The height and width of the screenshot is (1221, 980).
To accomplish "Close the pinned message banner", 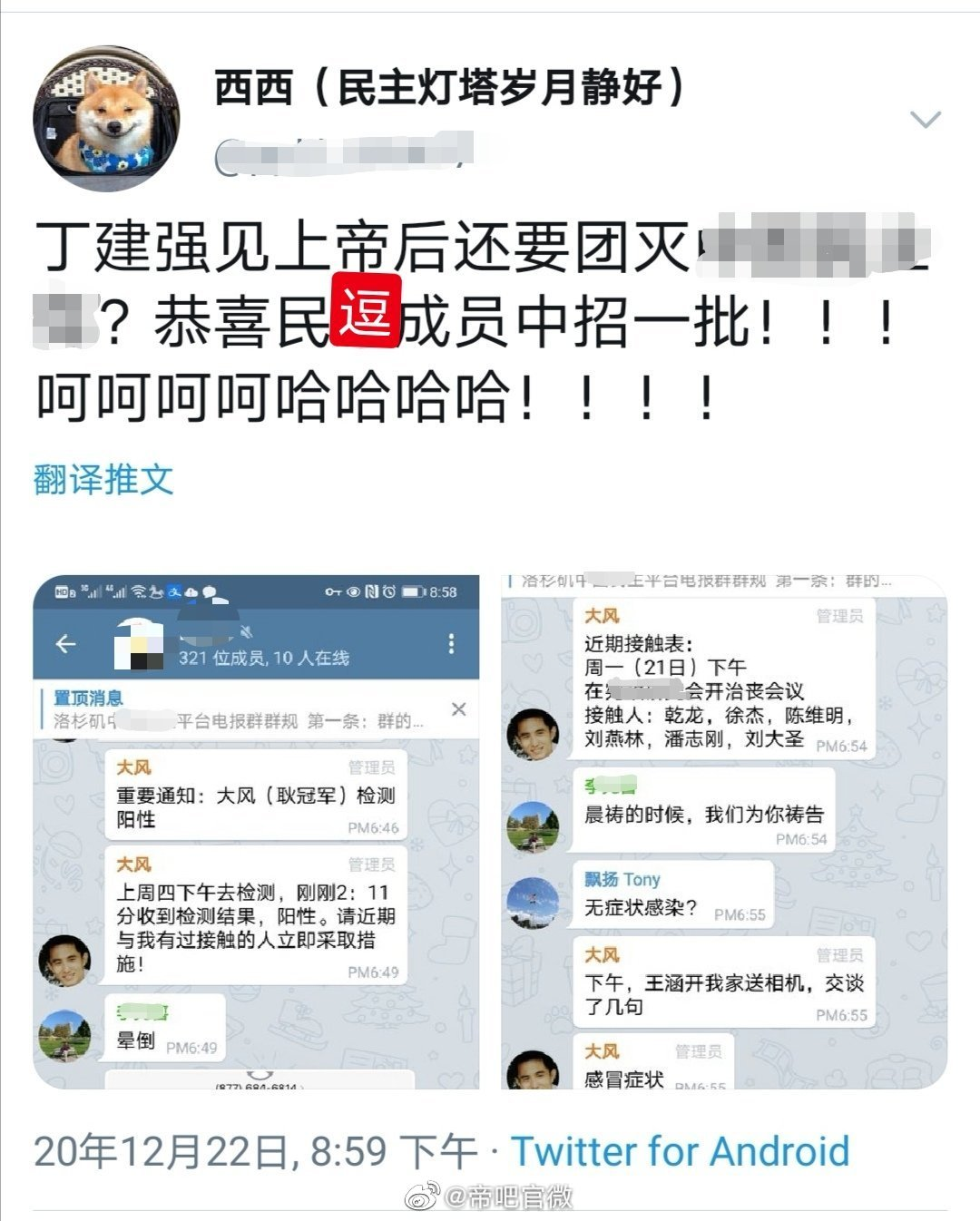I will (x=459, y=709).
